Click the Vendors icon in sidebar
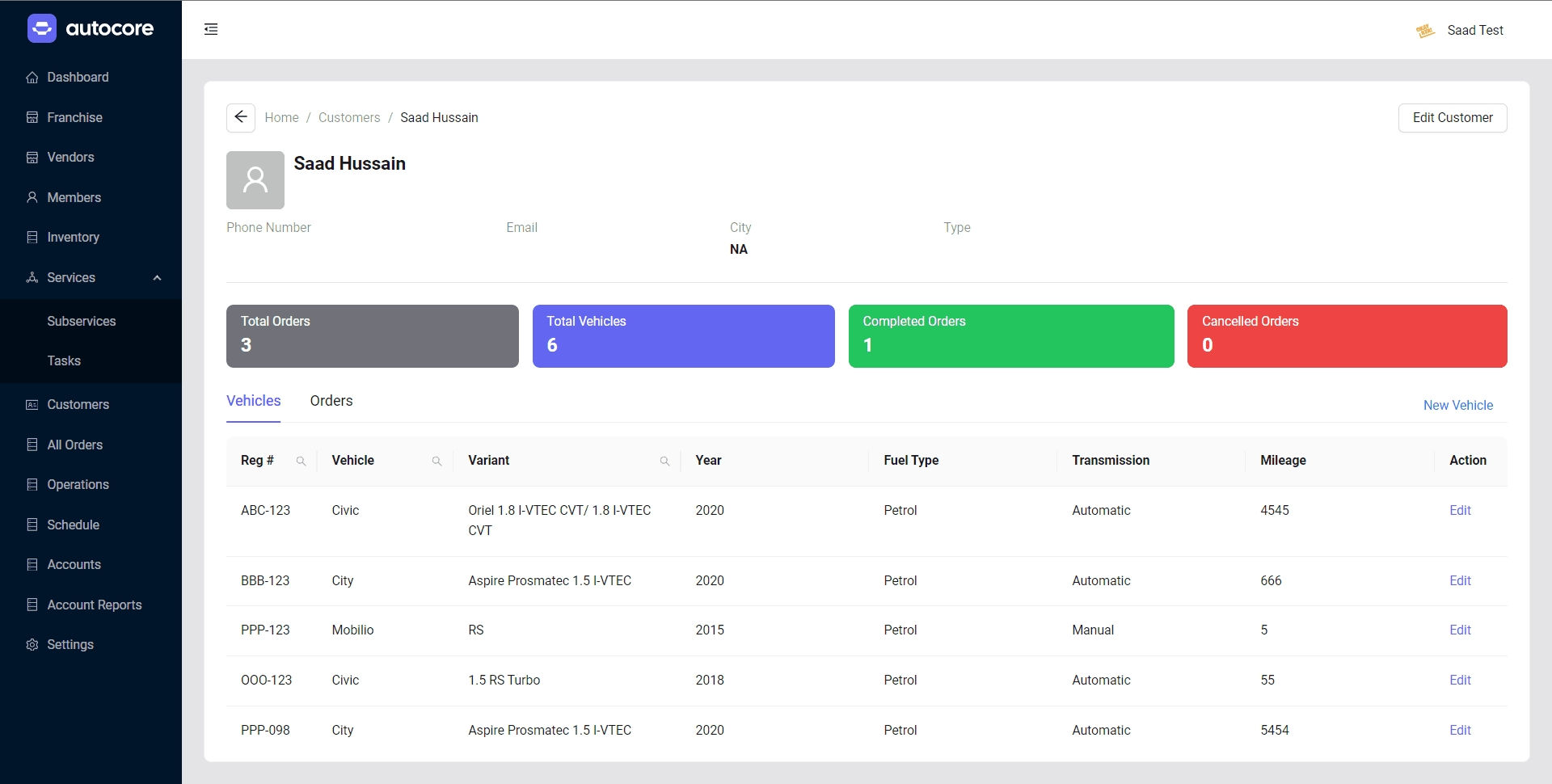 [x=32, y=158]
